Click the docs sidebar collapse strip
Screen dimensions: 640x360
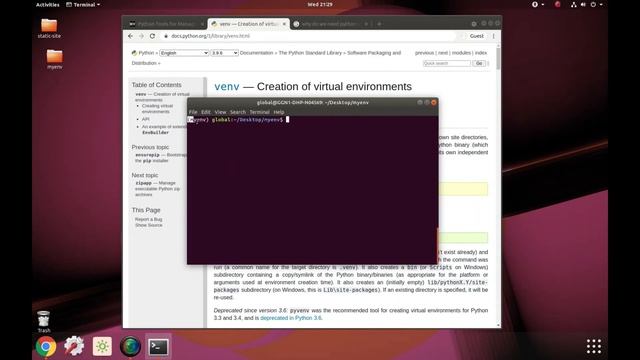tap(205, 202)
